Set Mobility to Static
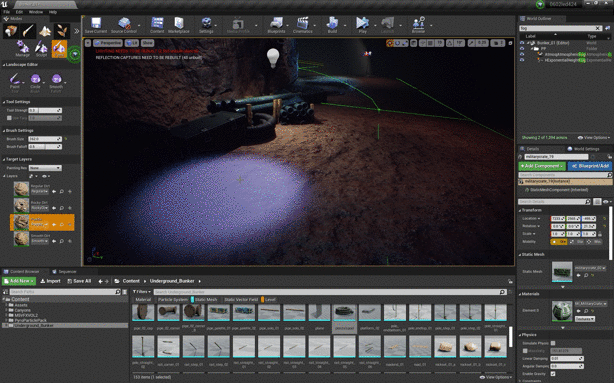This screenshot has width=614, height=383. pyautogui.click(x=559, y=242)
